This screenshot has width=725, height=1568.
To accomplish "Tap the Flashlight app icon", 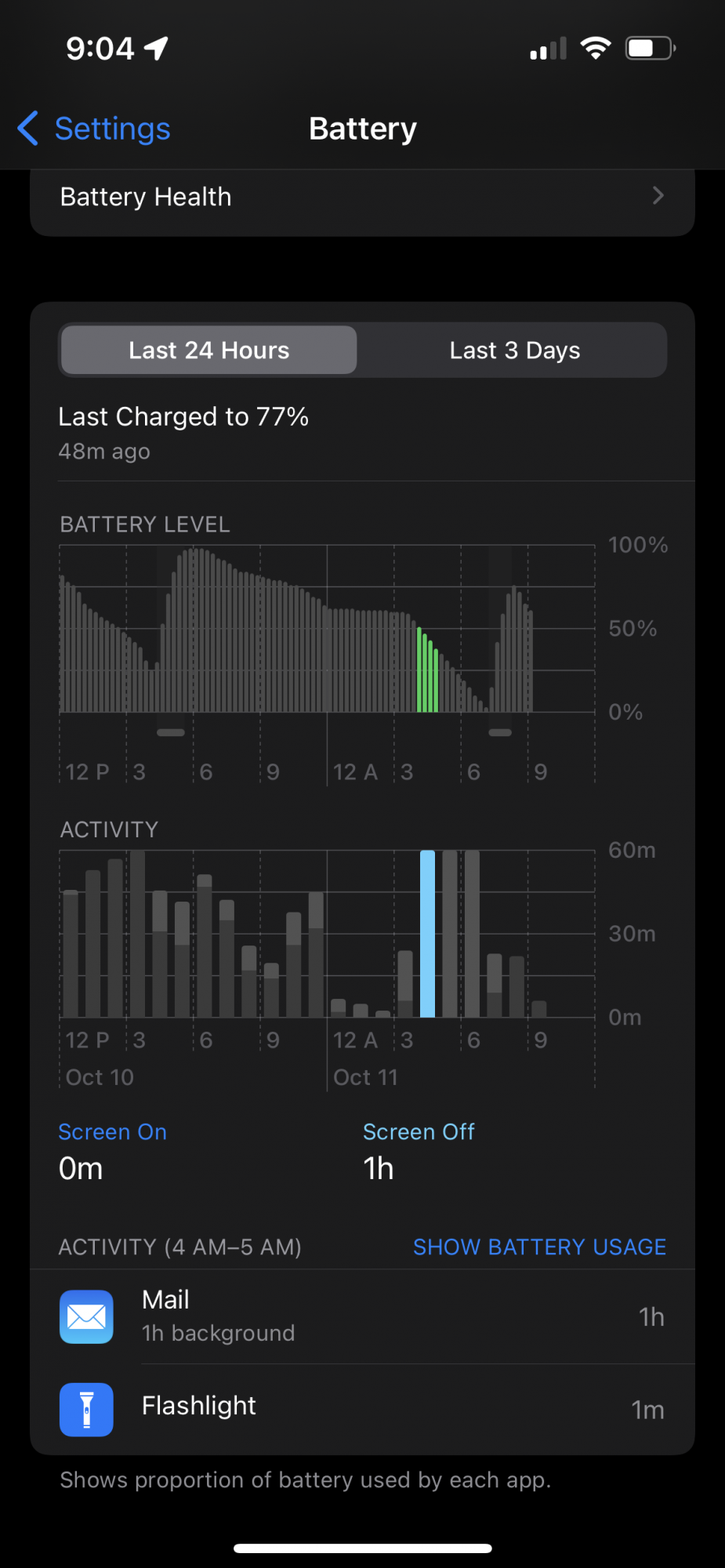I will 86,1410.
